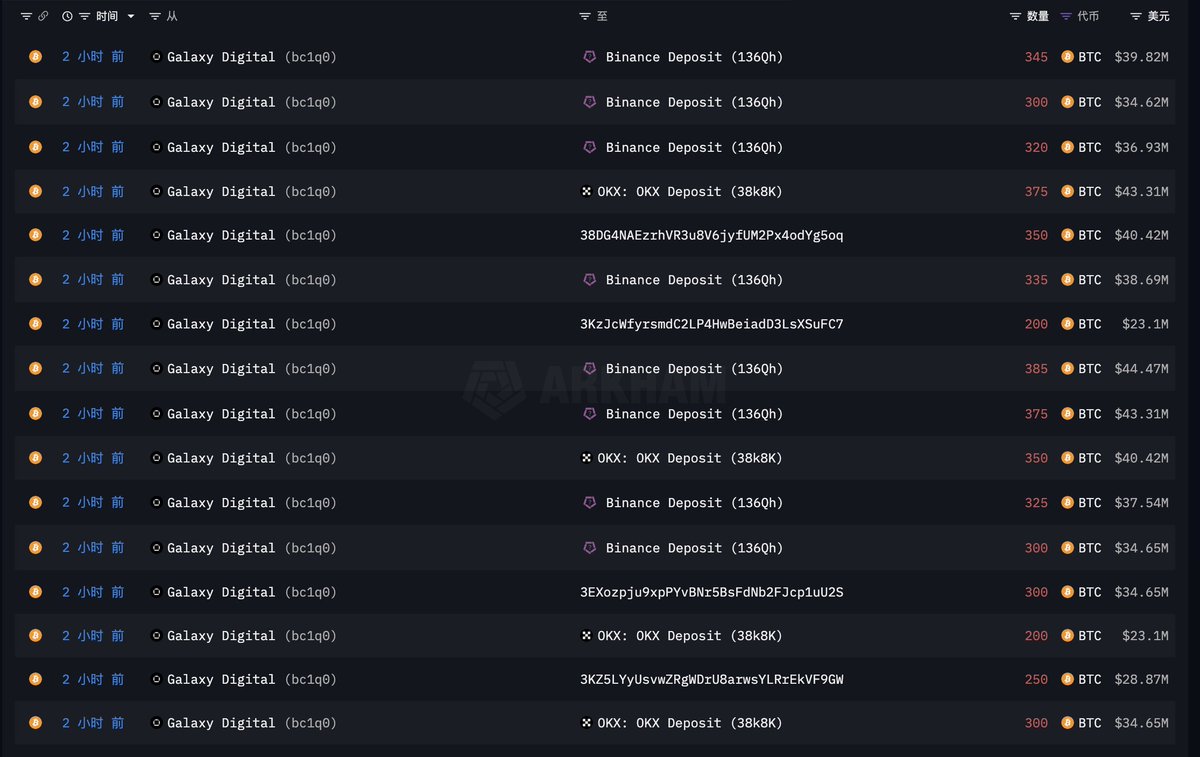This screenshot has height=757, width=1200.
Task: Open Binance Deposit link in the 320 BTC row
Action: coord(694,147)
